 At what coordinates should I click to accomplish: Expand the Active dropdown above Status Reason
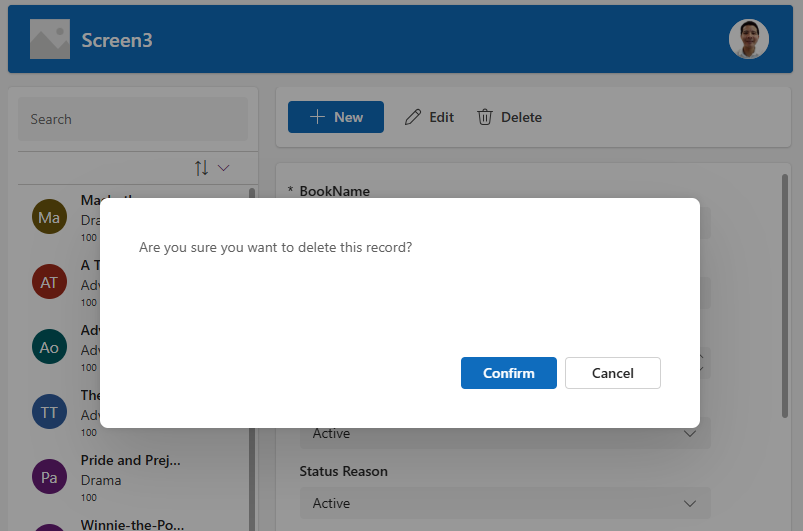click(504, 433)
